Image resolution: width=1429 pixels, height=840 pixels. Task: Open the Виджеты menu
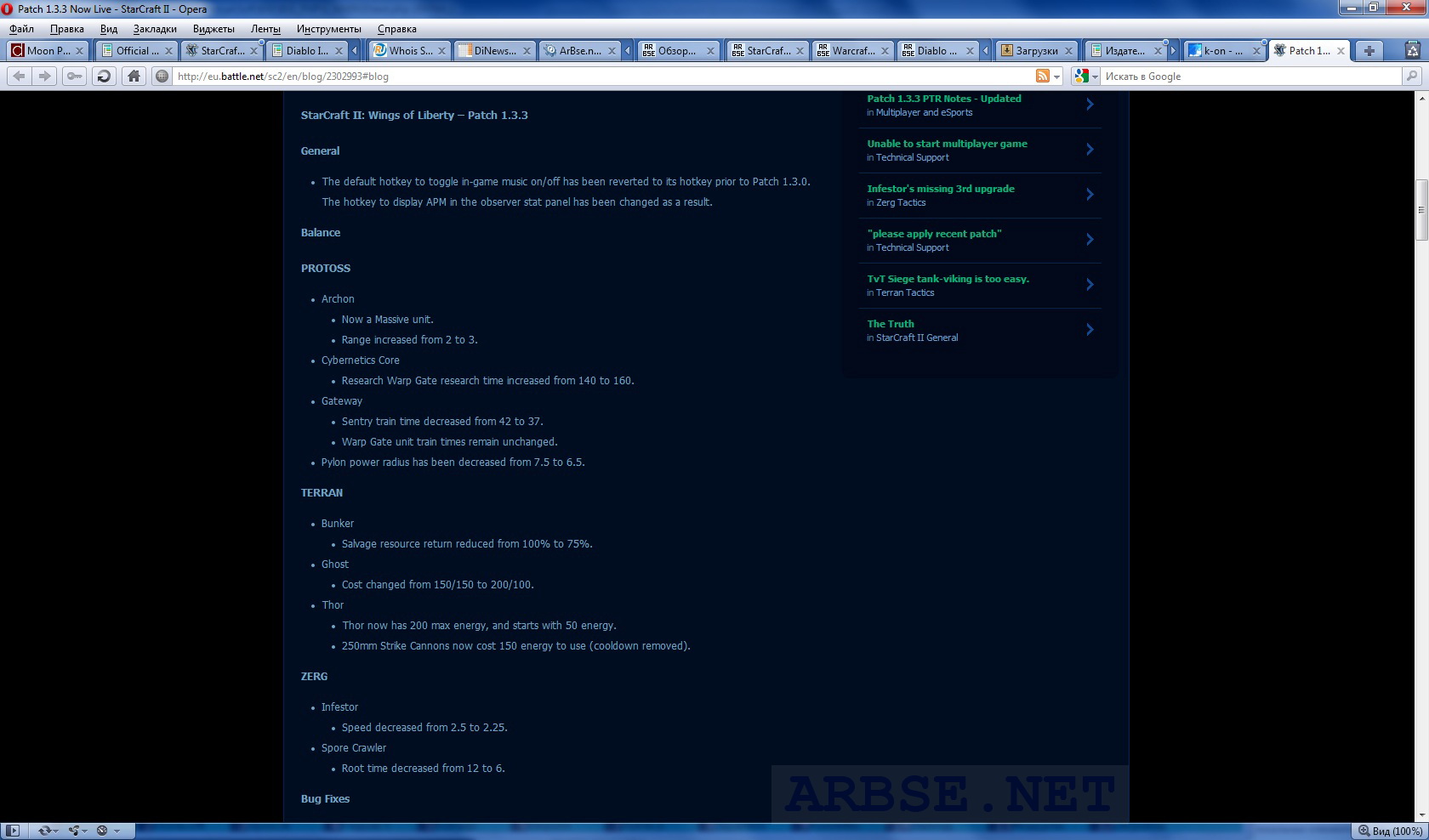[x=213, y=29]
